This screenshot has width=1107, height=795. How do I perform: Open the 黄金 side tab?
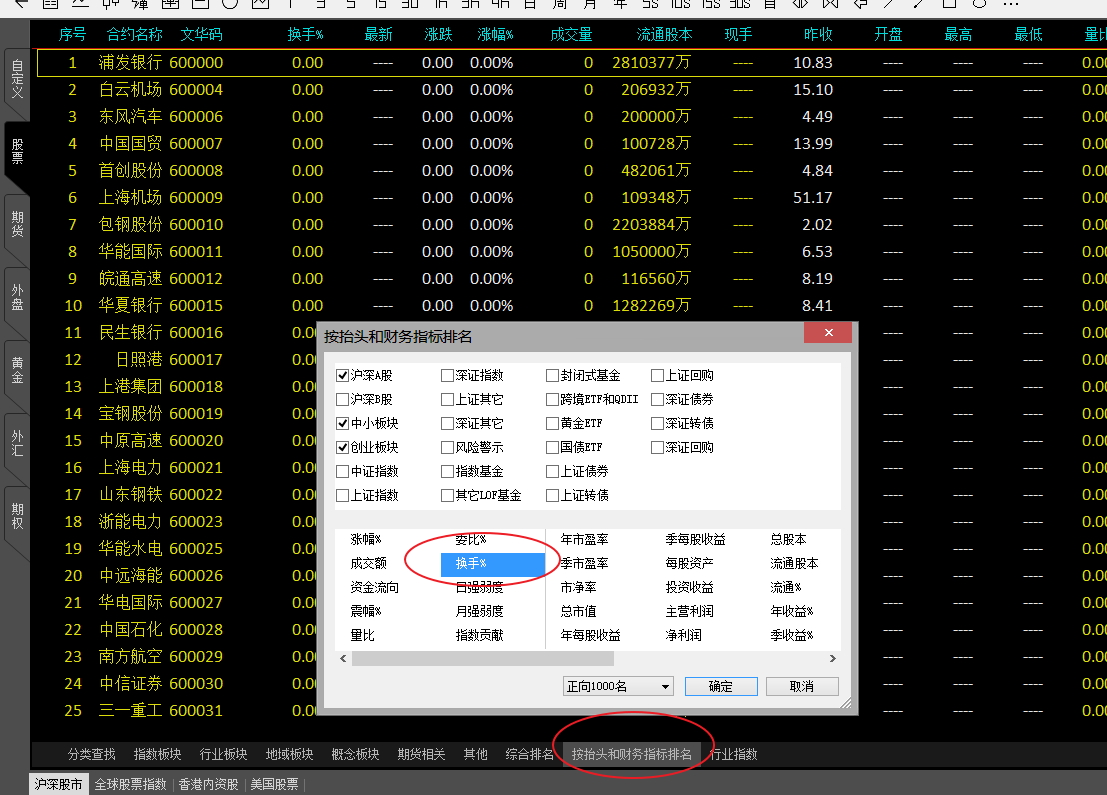click(17, 369)
